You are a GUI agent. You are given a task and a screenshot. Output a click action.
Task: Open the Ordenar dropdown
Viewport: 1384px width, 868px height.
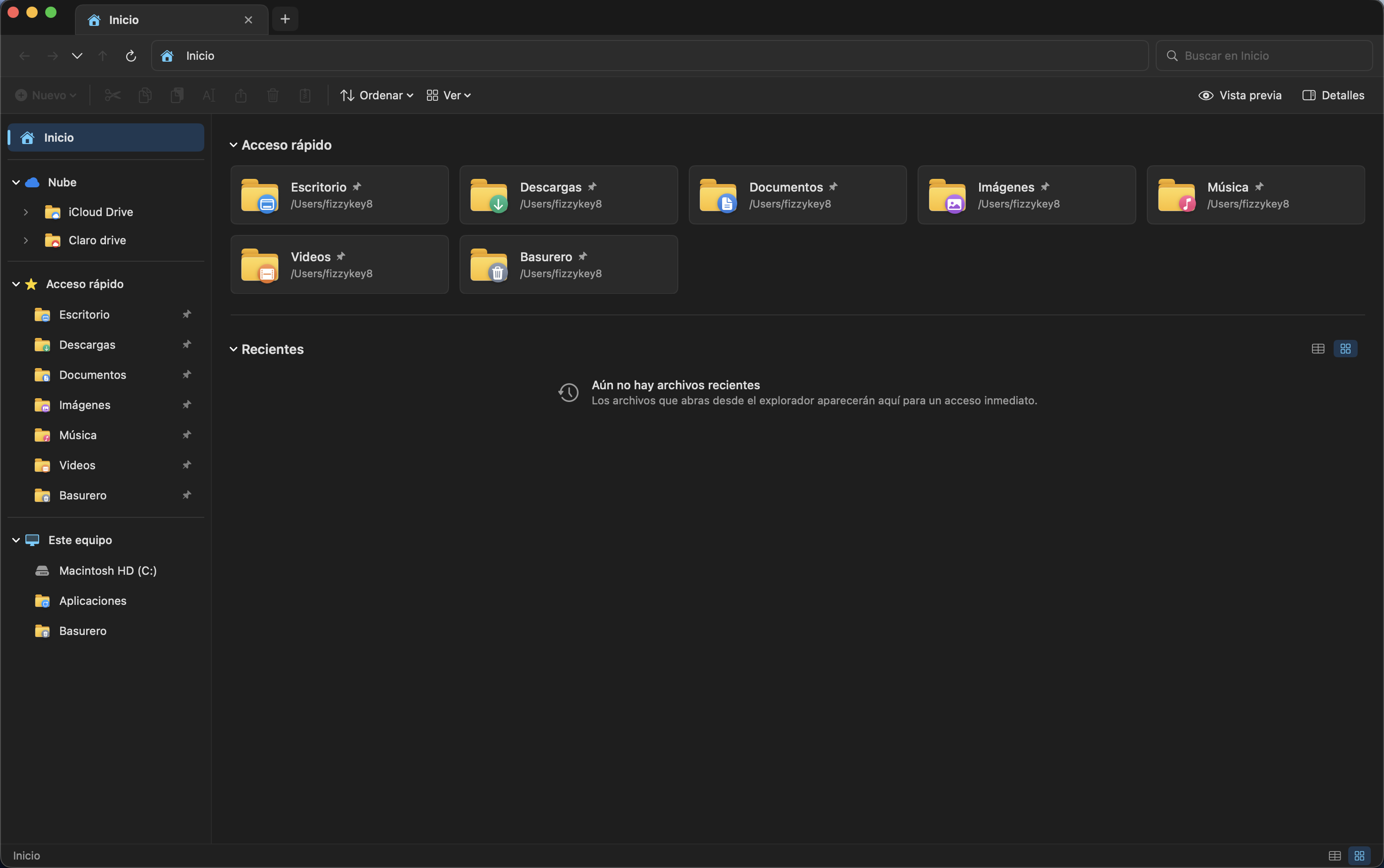377,95
